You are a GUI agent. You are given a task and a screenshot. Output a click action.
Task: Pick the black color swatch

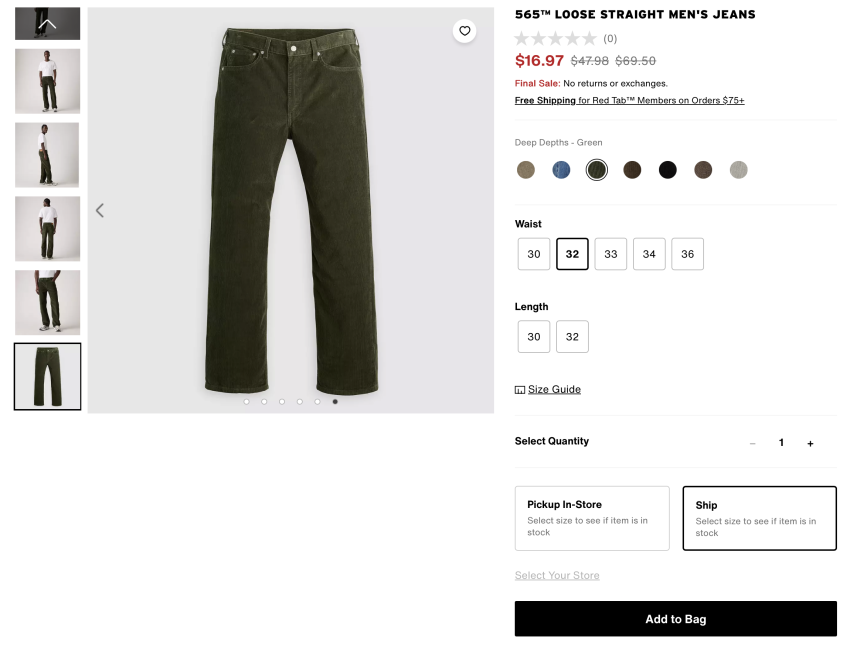click(x=668, y=170)
